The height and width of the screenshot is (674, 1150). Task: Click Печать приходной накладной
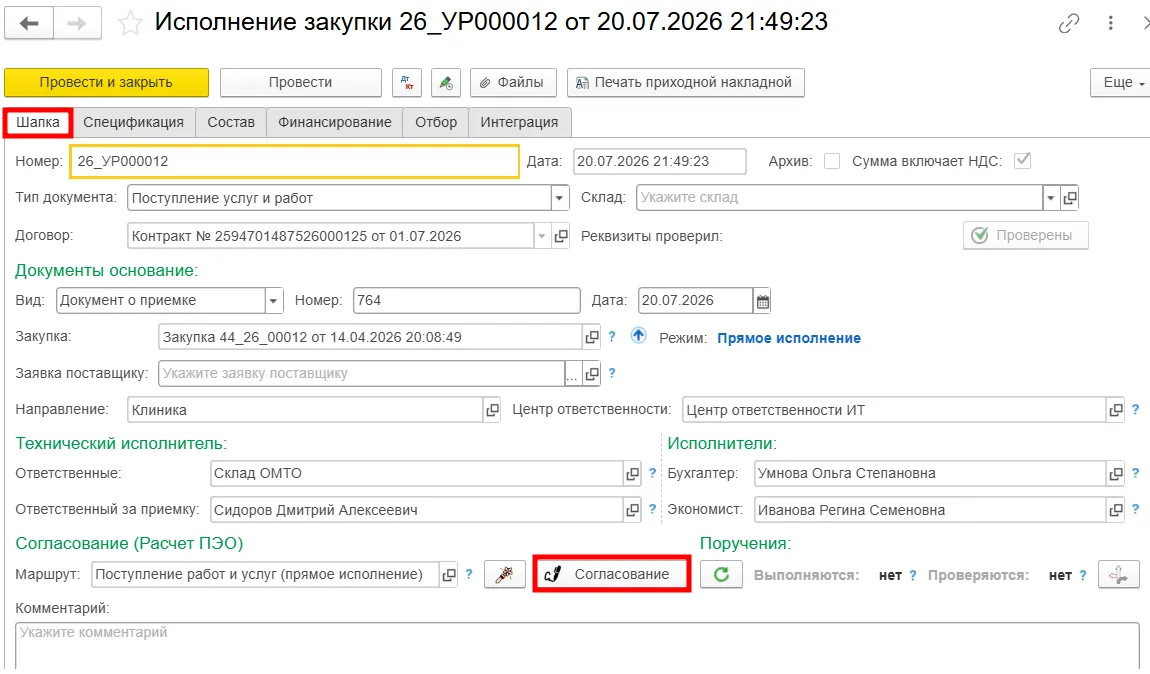point(686,83)
